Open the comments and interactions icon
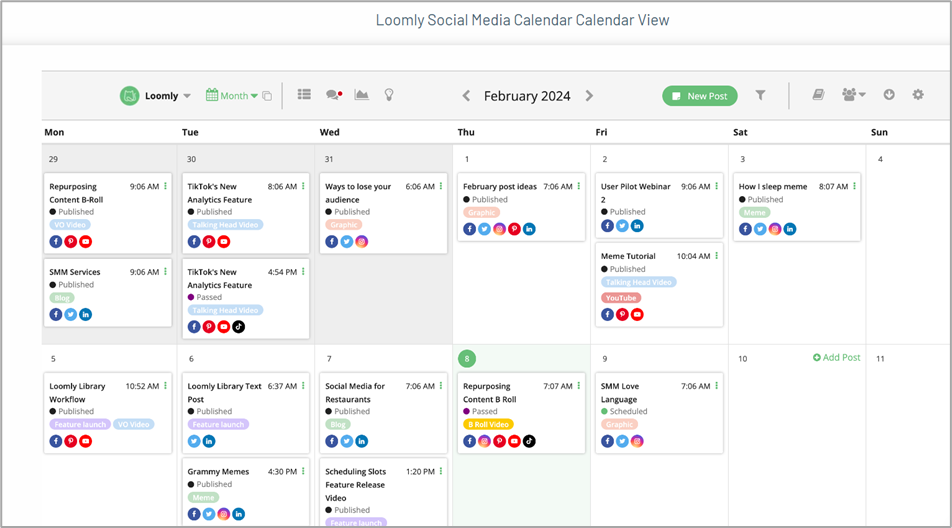Screen dimensions: 952x528 click(x=333, y=95)
